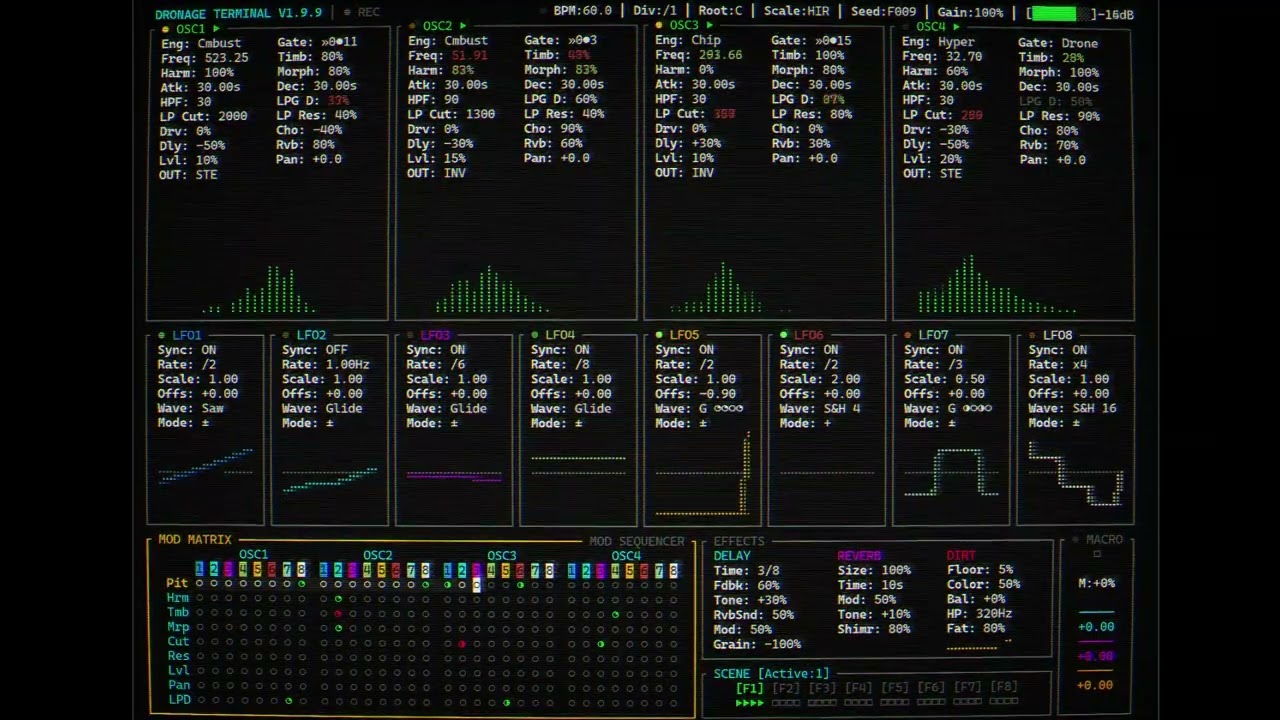This screenshot has width=1280, height=720.
Task: Switch to the MOD SEQUENCER tab
Action: point(637,541)
